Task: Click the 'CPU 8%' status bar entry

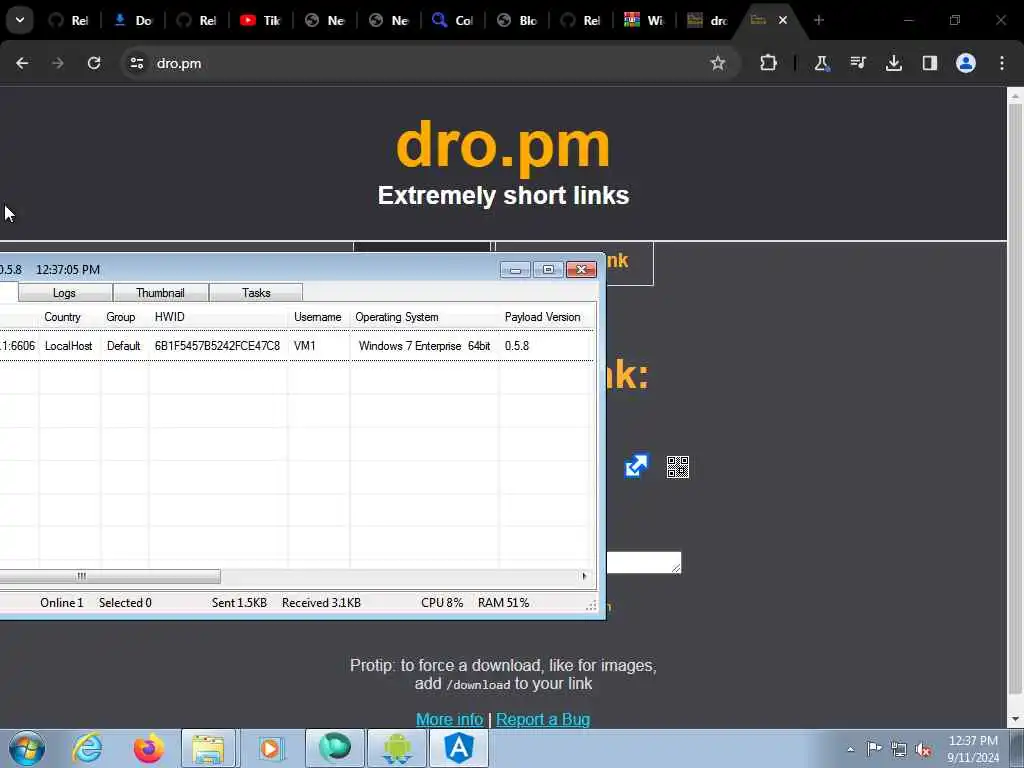Action: pos(442,603)
